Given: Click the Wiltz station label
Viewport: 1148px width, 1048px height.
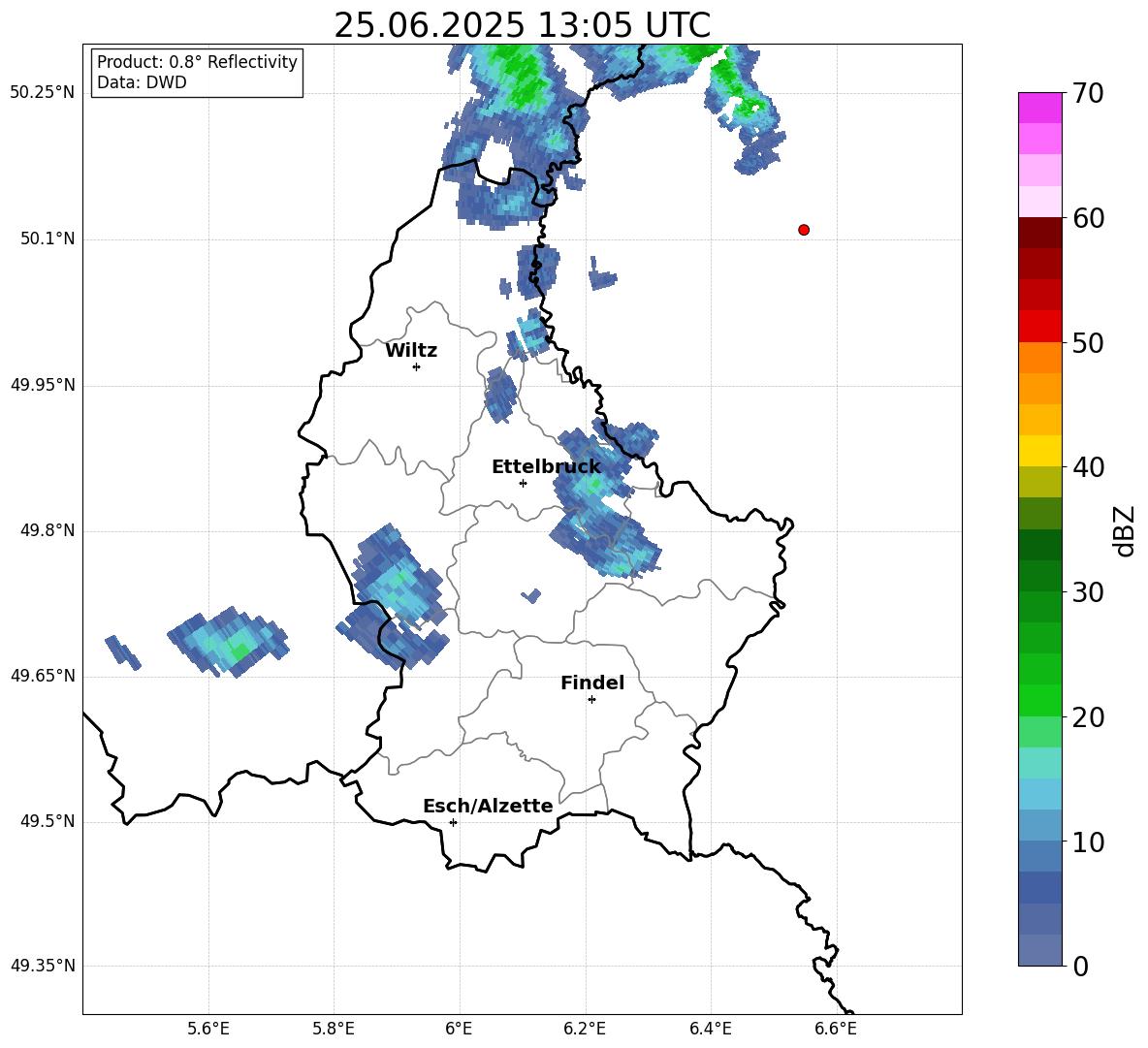Looking at the screenshot, I should 411,351.
